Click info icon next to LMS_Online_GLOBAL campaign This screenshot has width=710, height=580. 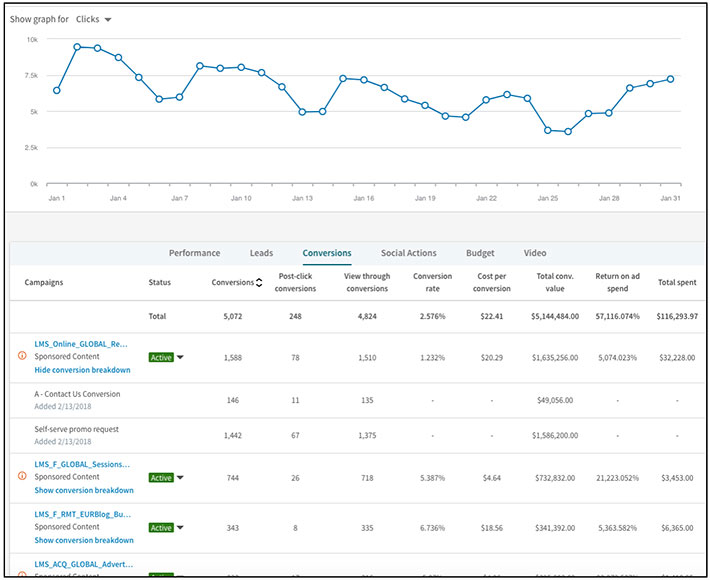point(23,355)
